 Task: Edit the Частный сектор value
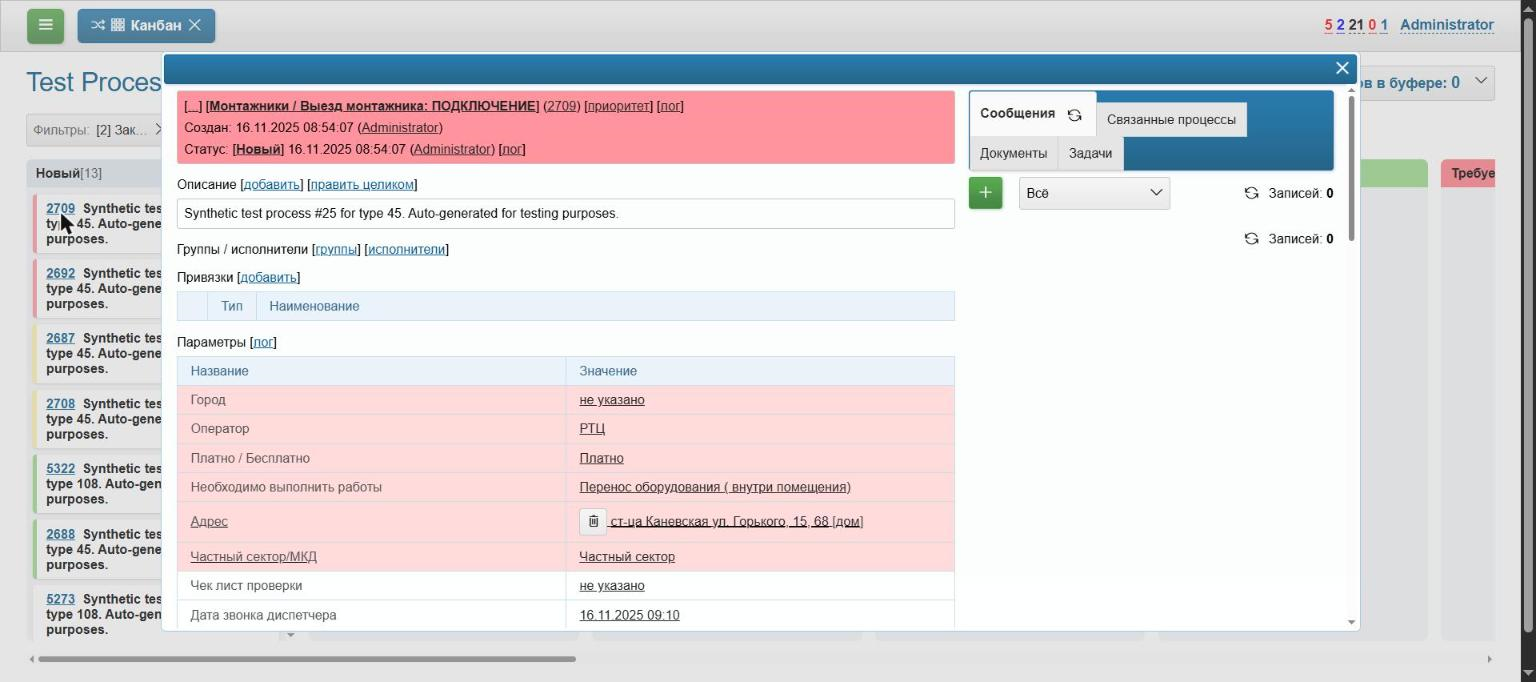[627, 556]
